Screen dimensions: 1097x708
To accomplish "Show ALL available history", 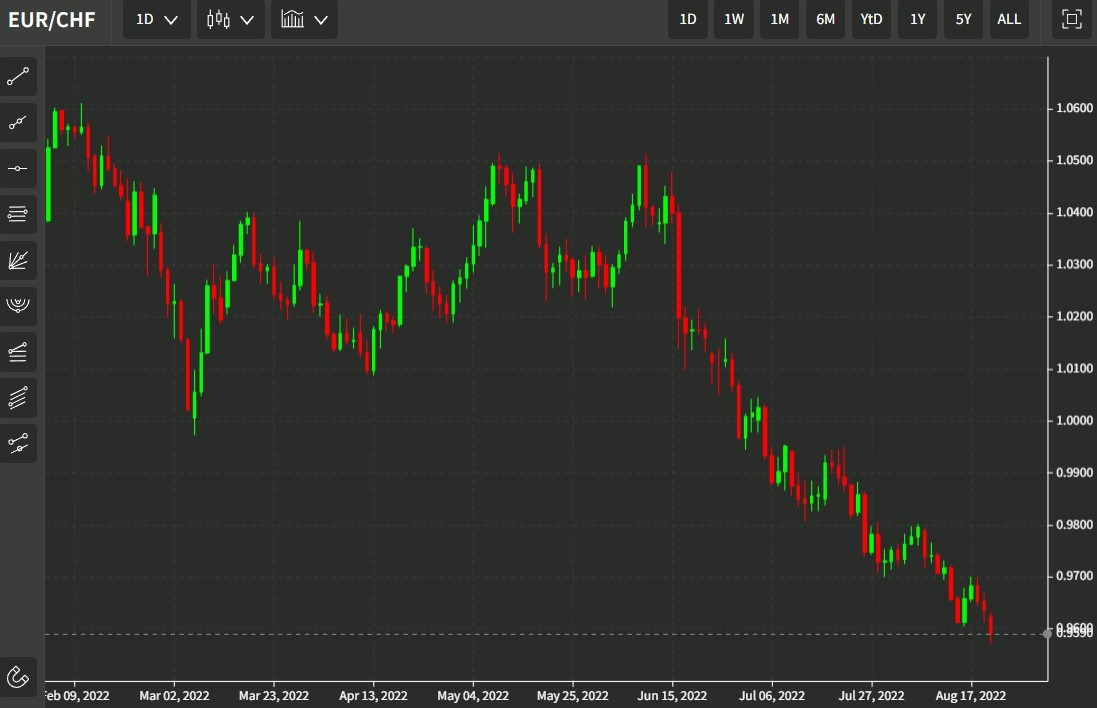I will 1009,19.
